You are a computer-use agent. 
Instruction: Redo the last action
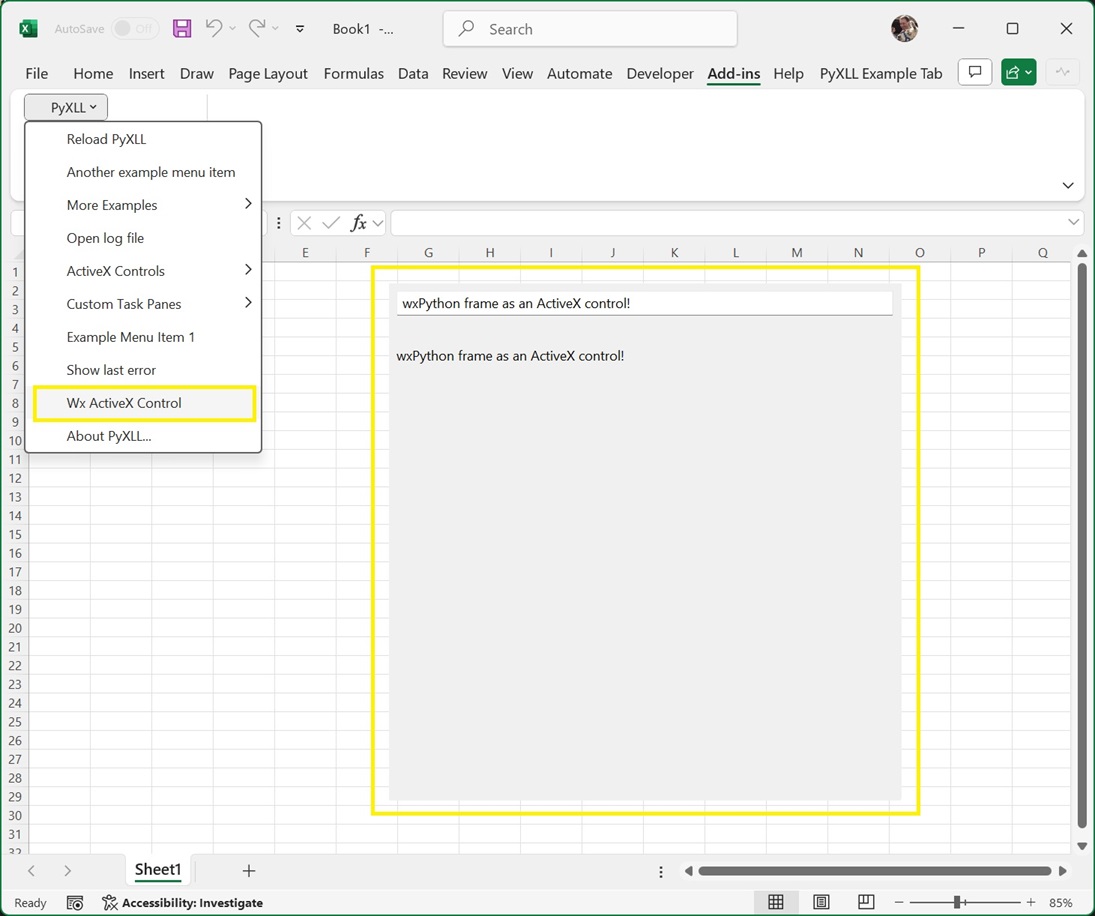click(x=257, y=28)
